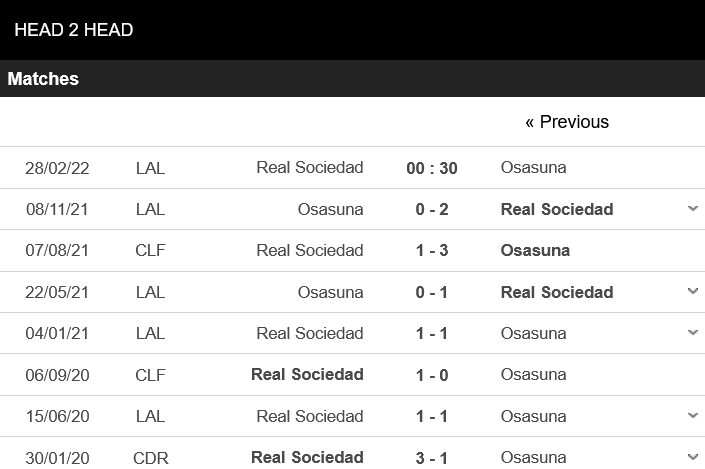Click the 1 - 0 score on 06/09/20
705x469 pixels.
[432, 375]
